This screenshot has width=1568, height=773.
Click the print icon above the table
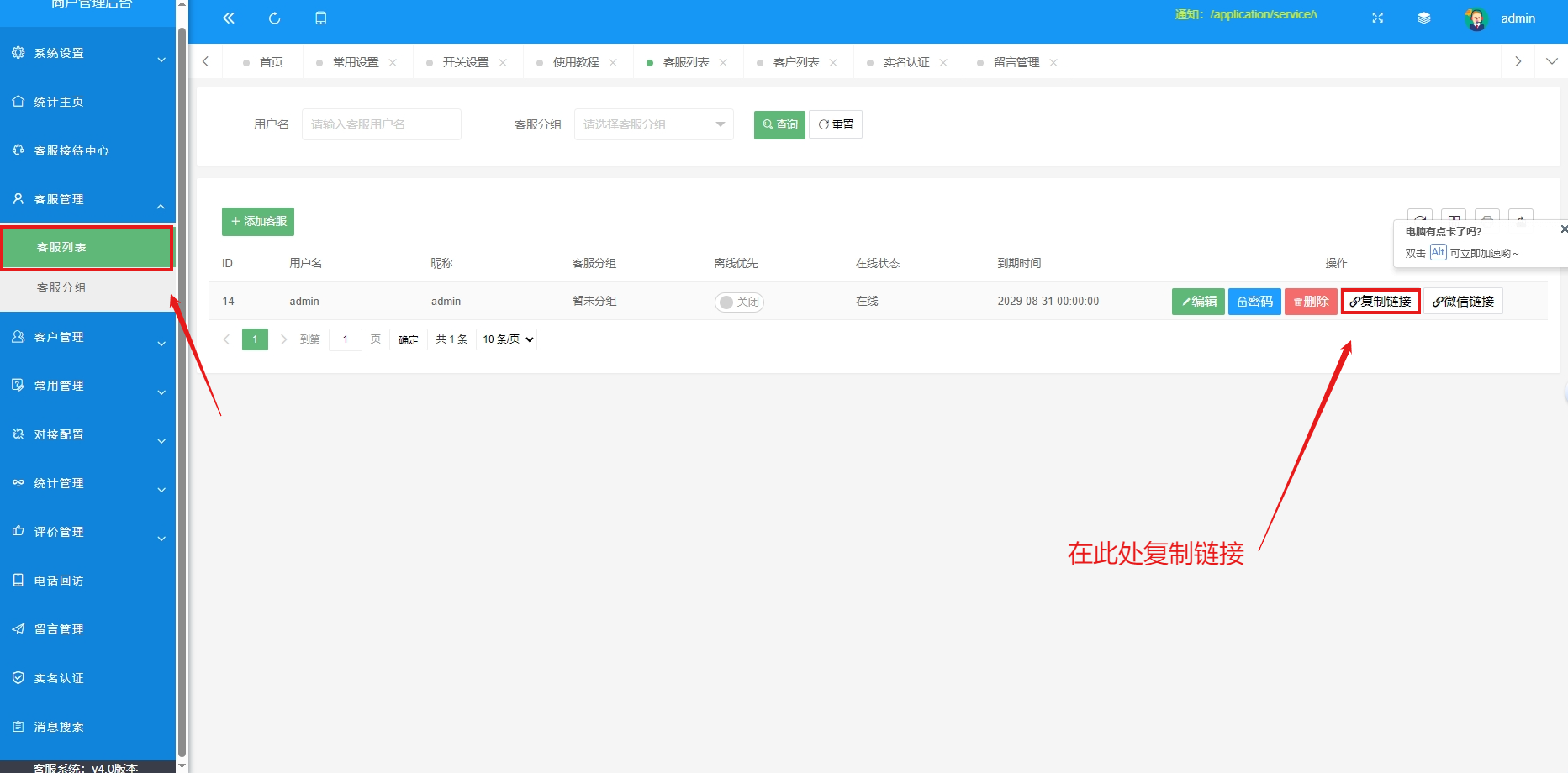click(1487, 219)
